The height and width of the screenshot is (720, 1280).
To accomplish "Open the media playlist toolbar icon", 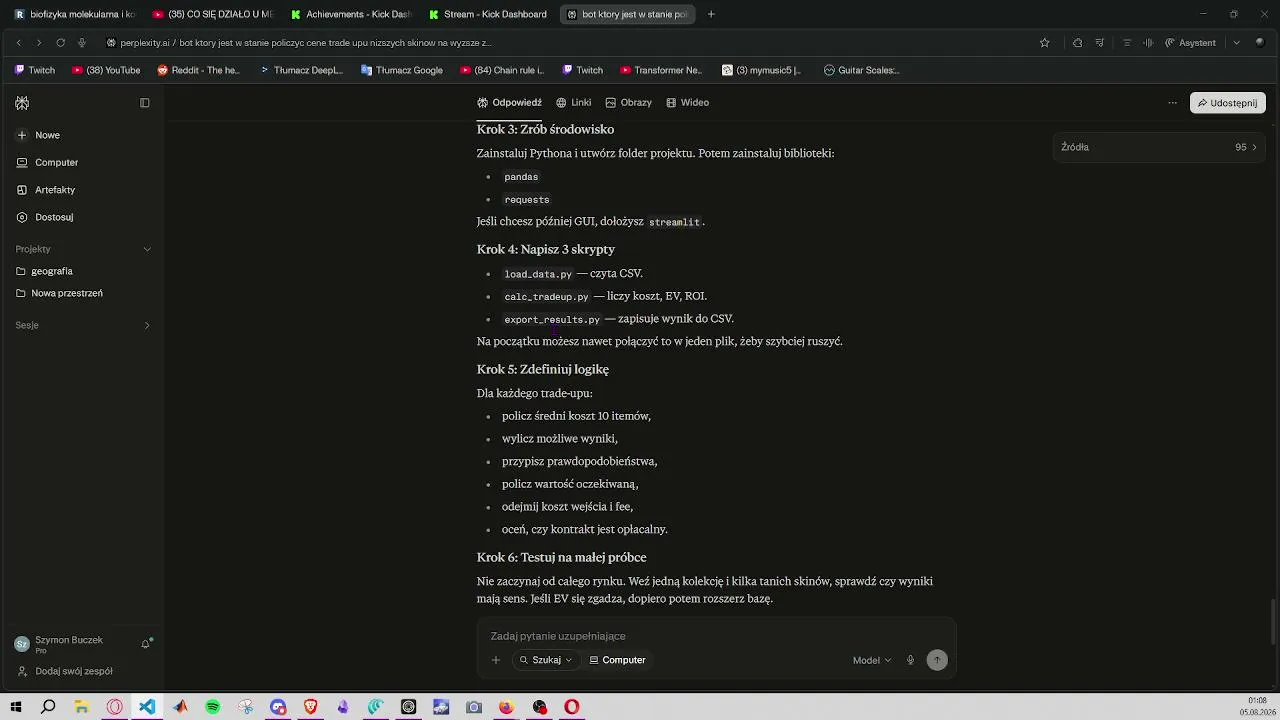I will (1100, 43).
